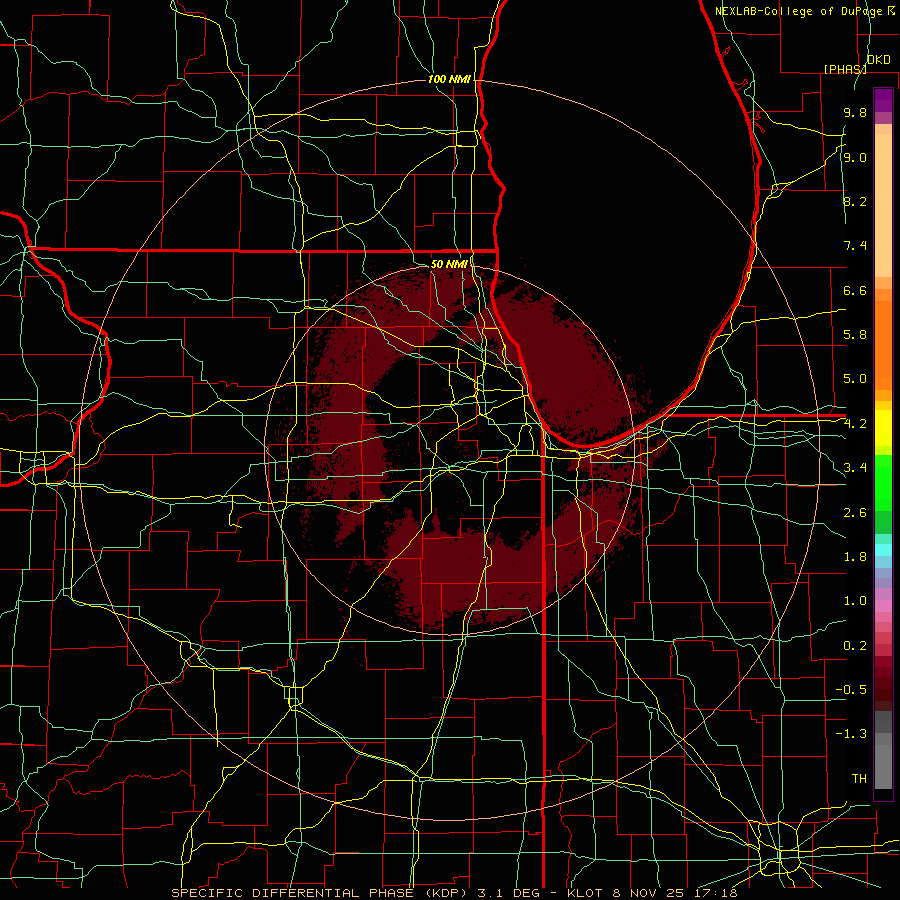Select the 3.4 value on the scale
900x900 pixels.
(855, 468)
